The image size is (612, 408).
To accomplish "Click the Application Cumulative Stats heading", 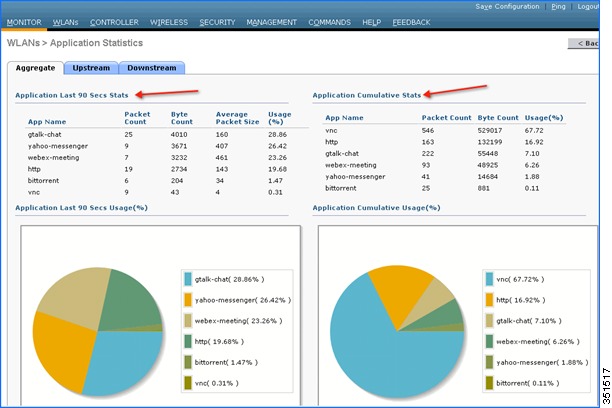I will (x=367, y=95).
